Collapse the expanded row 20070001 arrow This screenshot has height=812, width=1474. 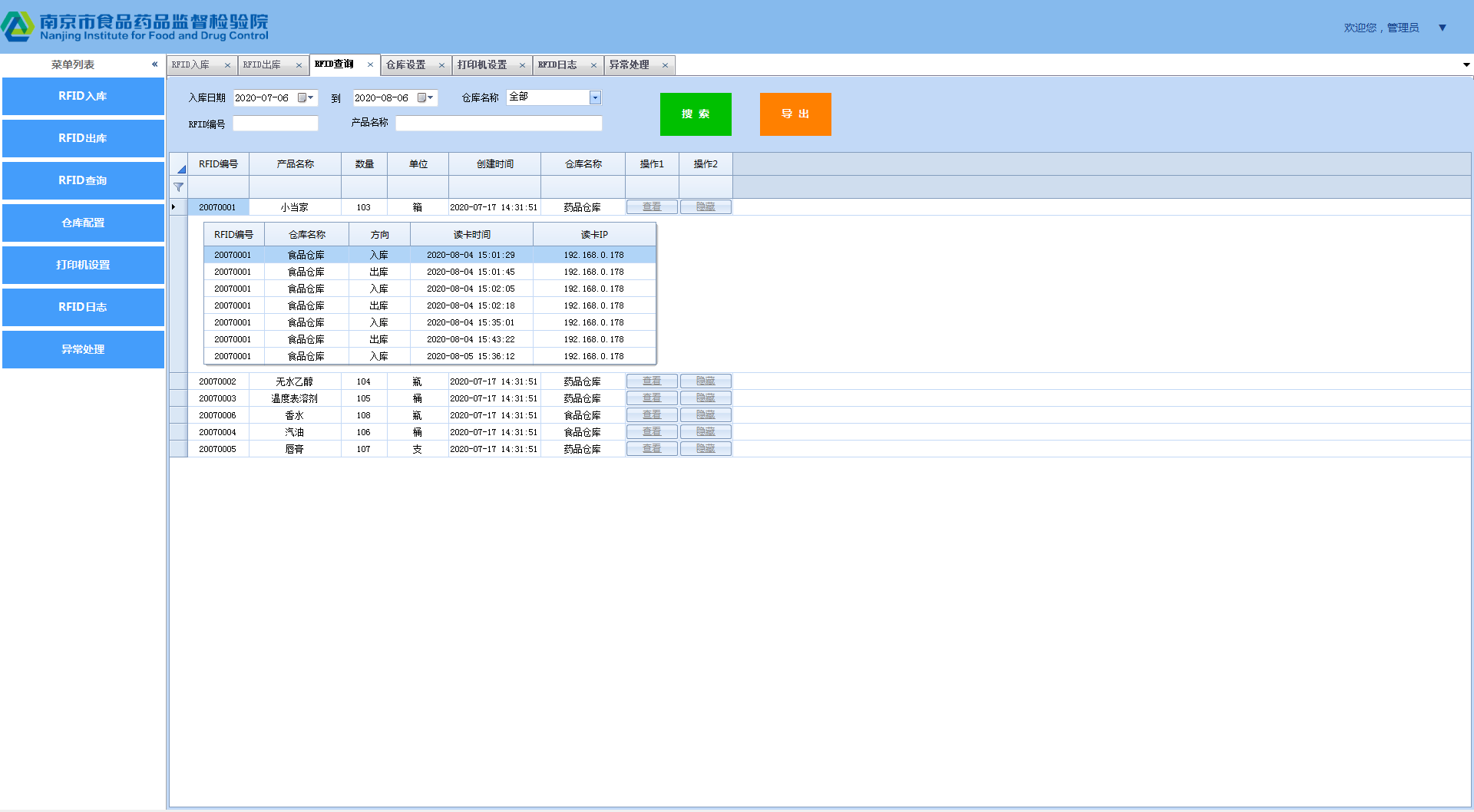(x=174, y=207)
